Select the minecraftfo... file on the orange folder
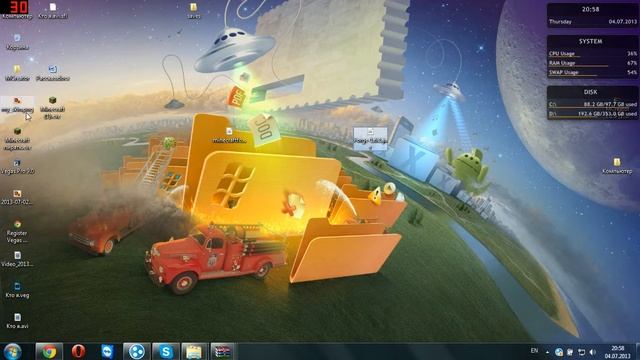The height and width of the screenshot is (360, 640). (x=229, y=135)
